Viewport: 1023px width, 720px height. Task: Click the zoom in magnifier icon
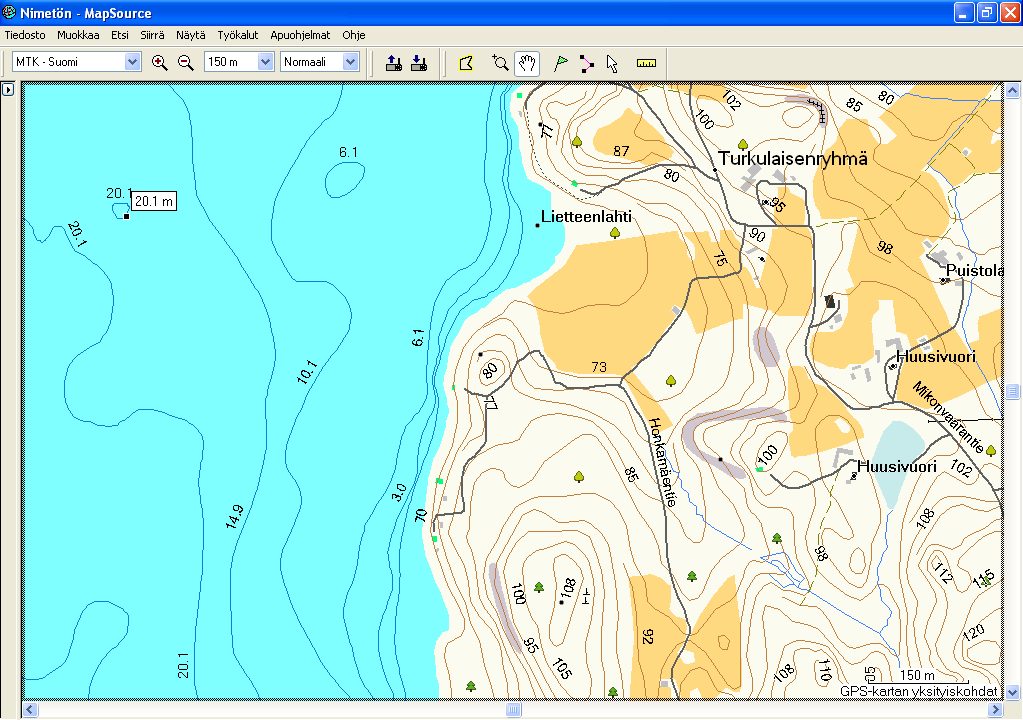(159, 62)
